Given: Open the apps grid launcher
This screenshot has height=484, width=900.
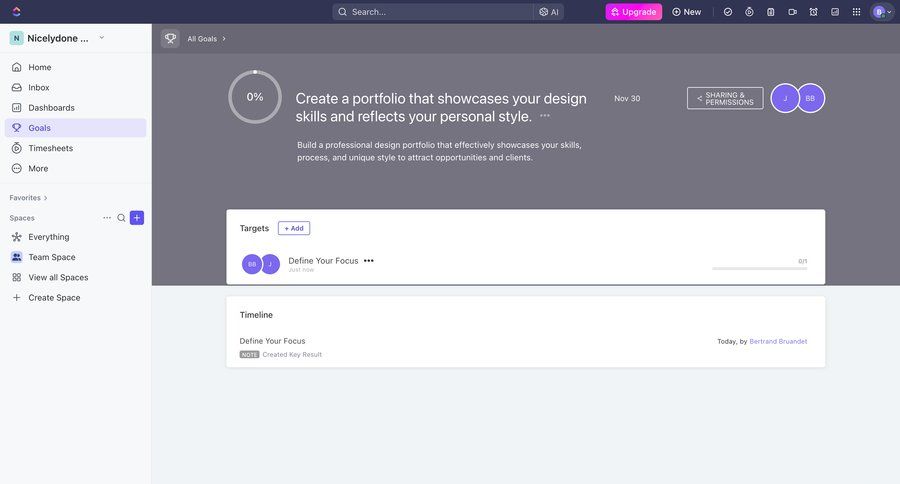Looking at the screenshot, I should point(856,12).
